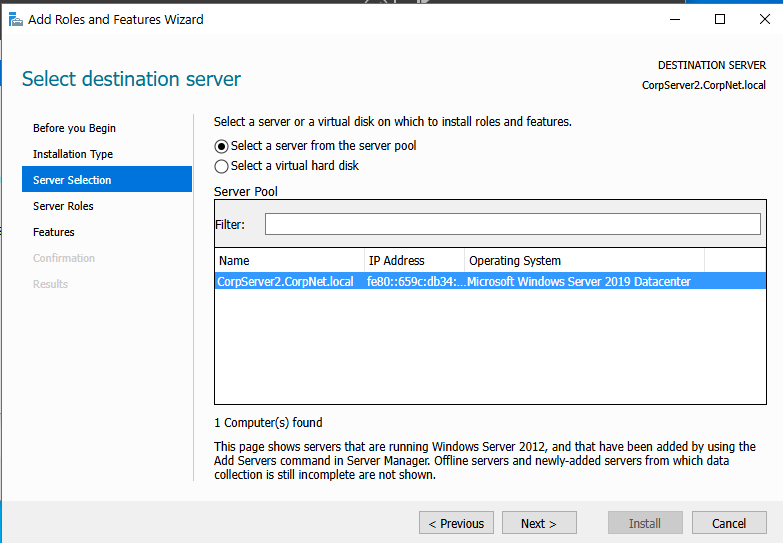Sort by the IP Address column header

pos(413,261)
